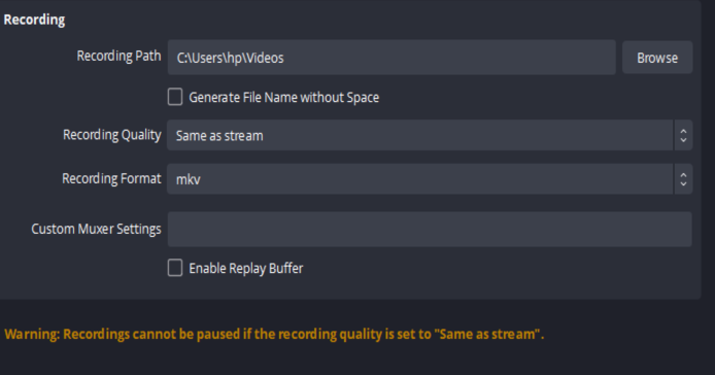
Task: Click the orange 'Same as stream' warning message
Action: tap(274, 334)
